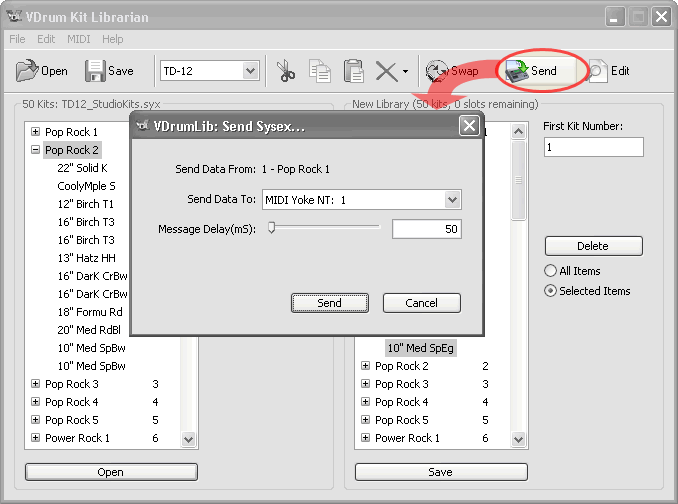Open the Send Data To dropdown

pyautogui.click(x=452, y=200)
